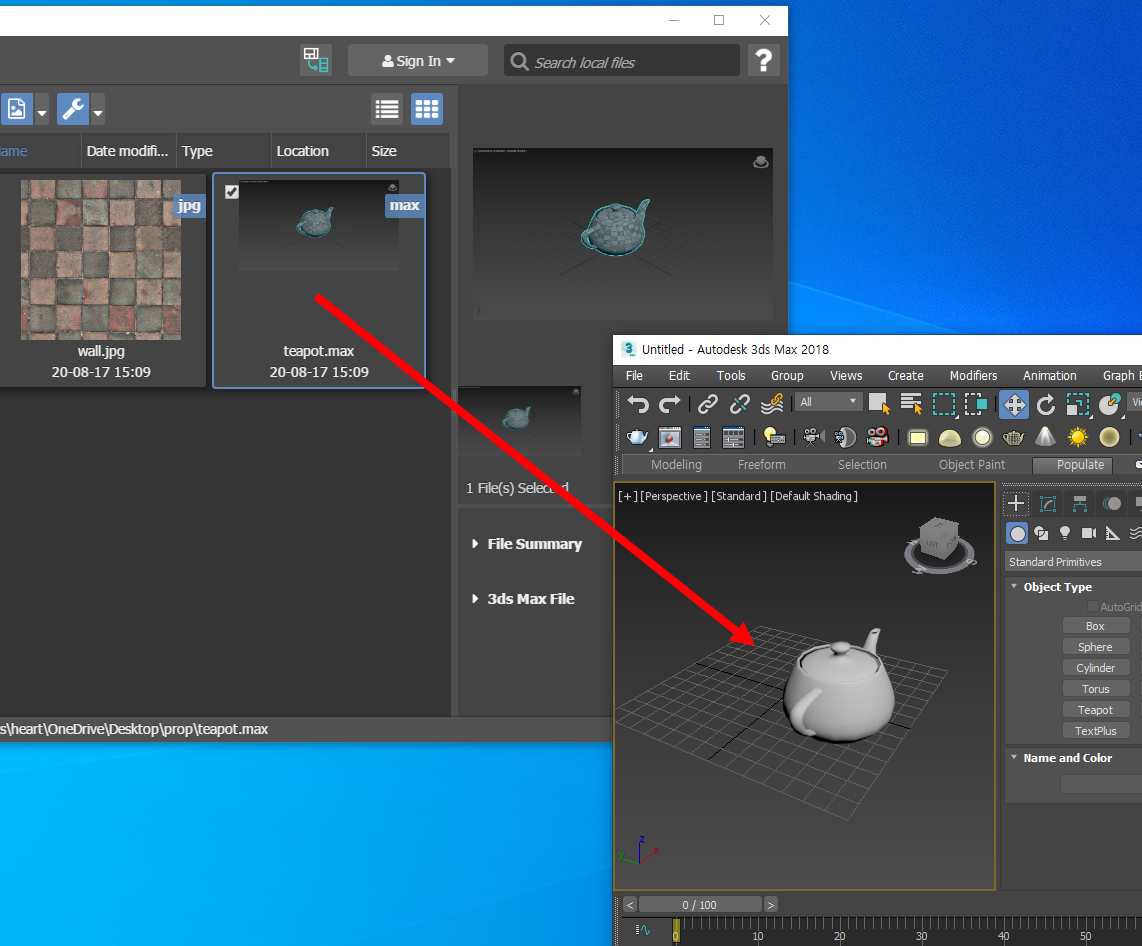Open the Rendered Frame Window icon

click(669, 438)
